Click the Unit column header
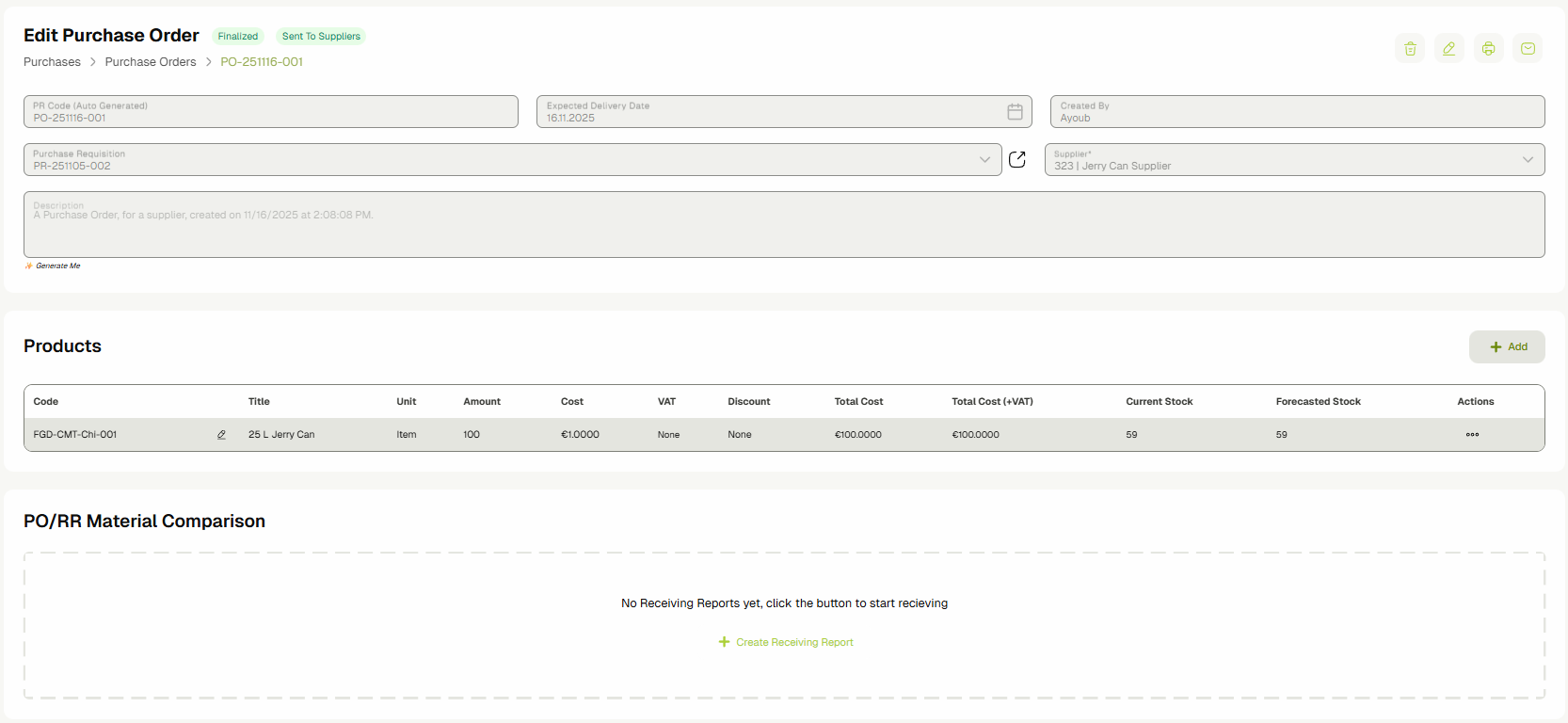This screenshot has width=1568, height=723. pos(406,402)
